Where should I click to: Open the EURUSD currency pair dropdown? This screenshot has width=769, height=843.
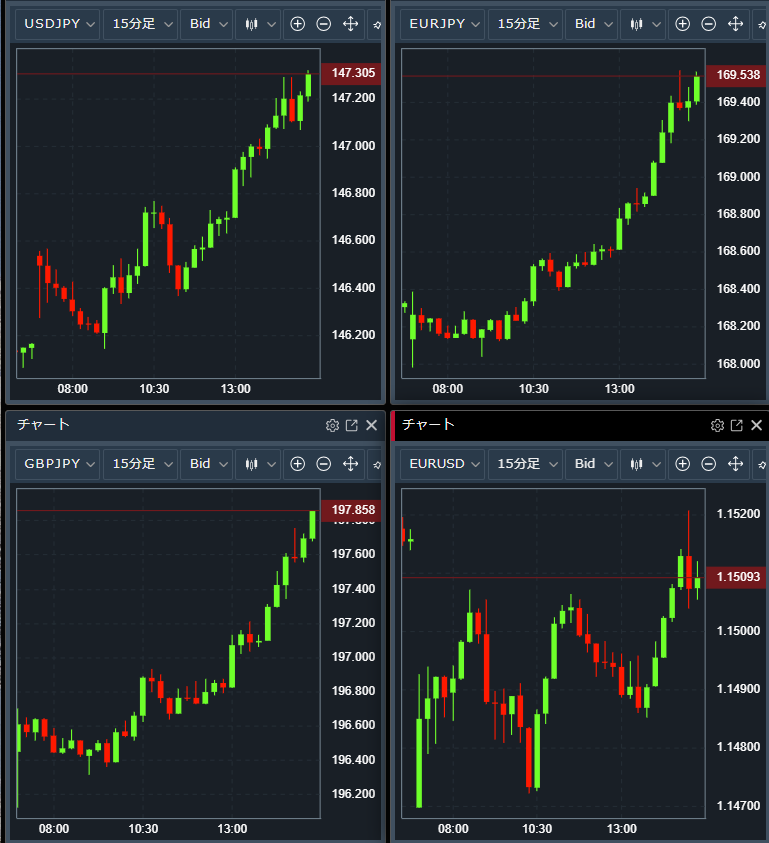[443, 464]
